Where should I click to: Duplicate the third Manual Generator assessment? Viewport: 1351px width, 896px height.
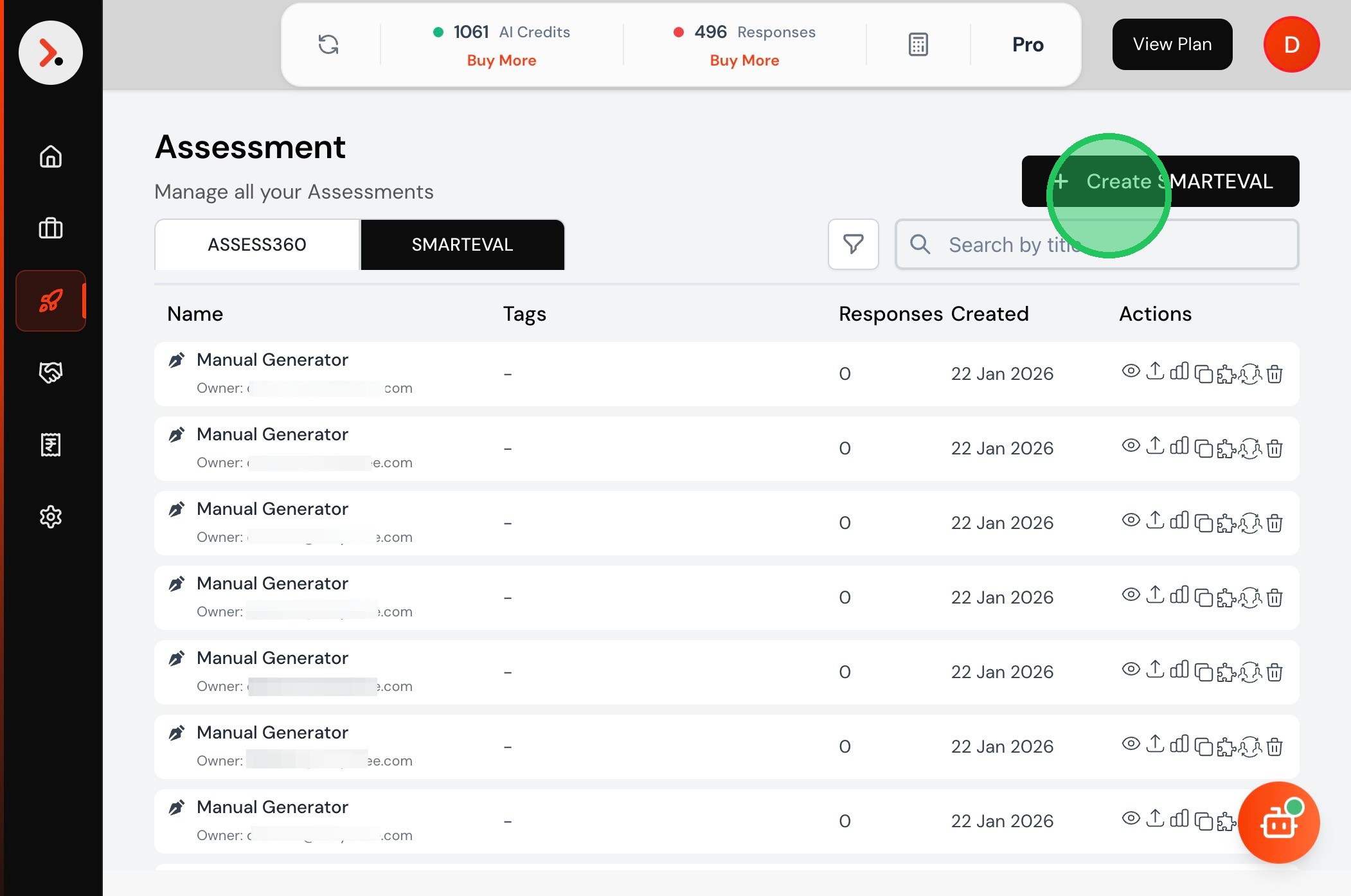1203,523
